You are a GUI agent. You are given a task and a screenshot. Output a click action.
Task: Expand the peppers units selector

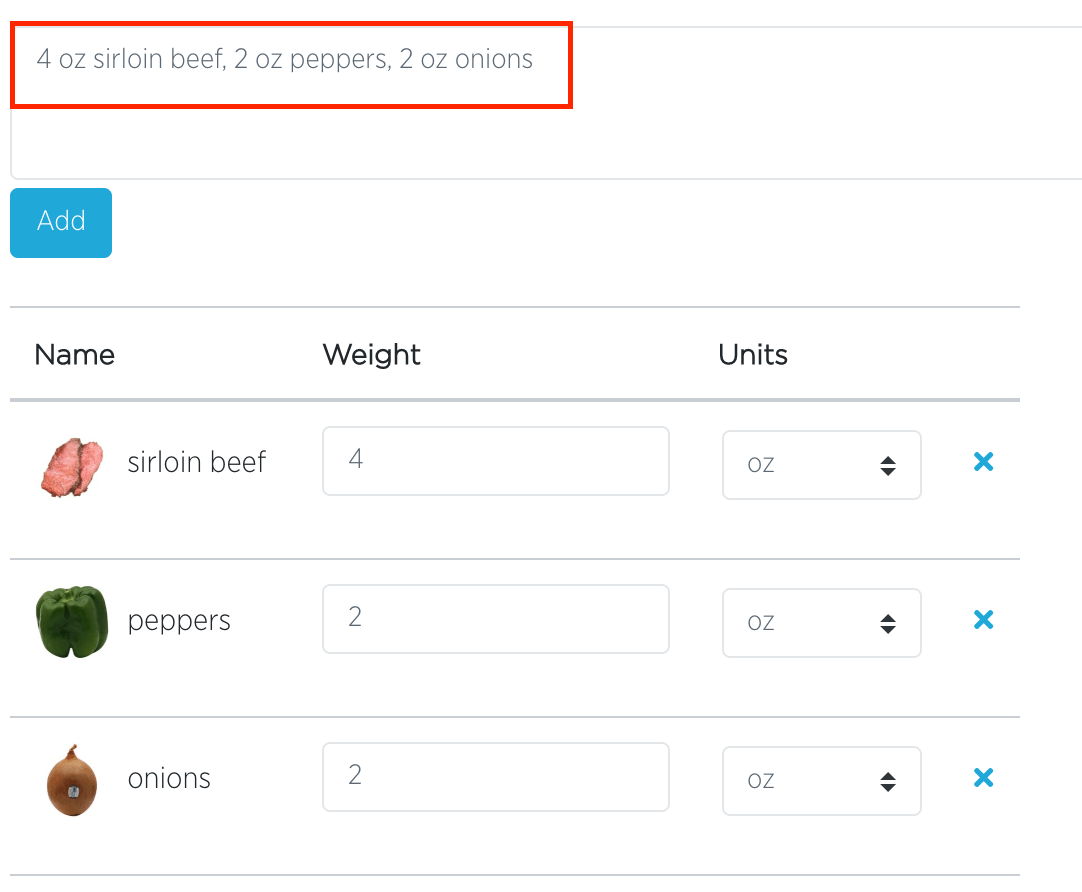coord(821,623)
